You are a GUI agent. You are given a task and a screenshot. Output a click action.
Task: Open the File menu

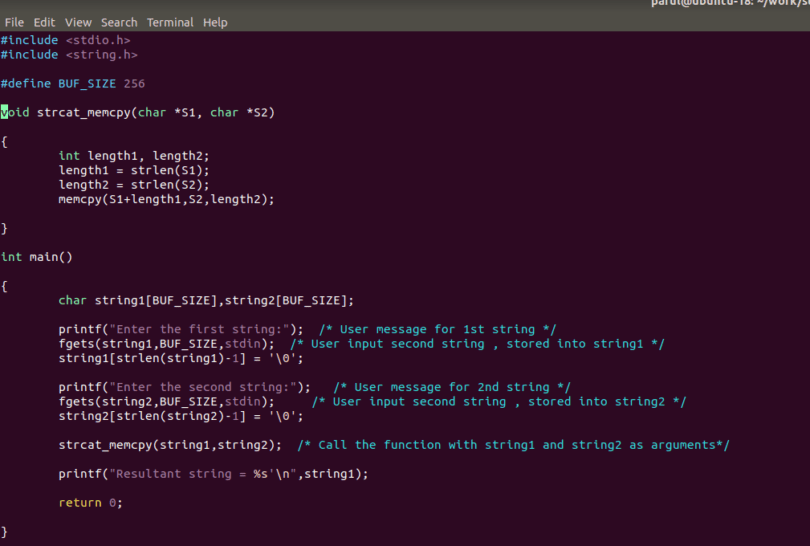coord(14,22)
